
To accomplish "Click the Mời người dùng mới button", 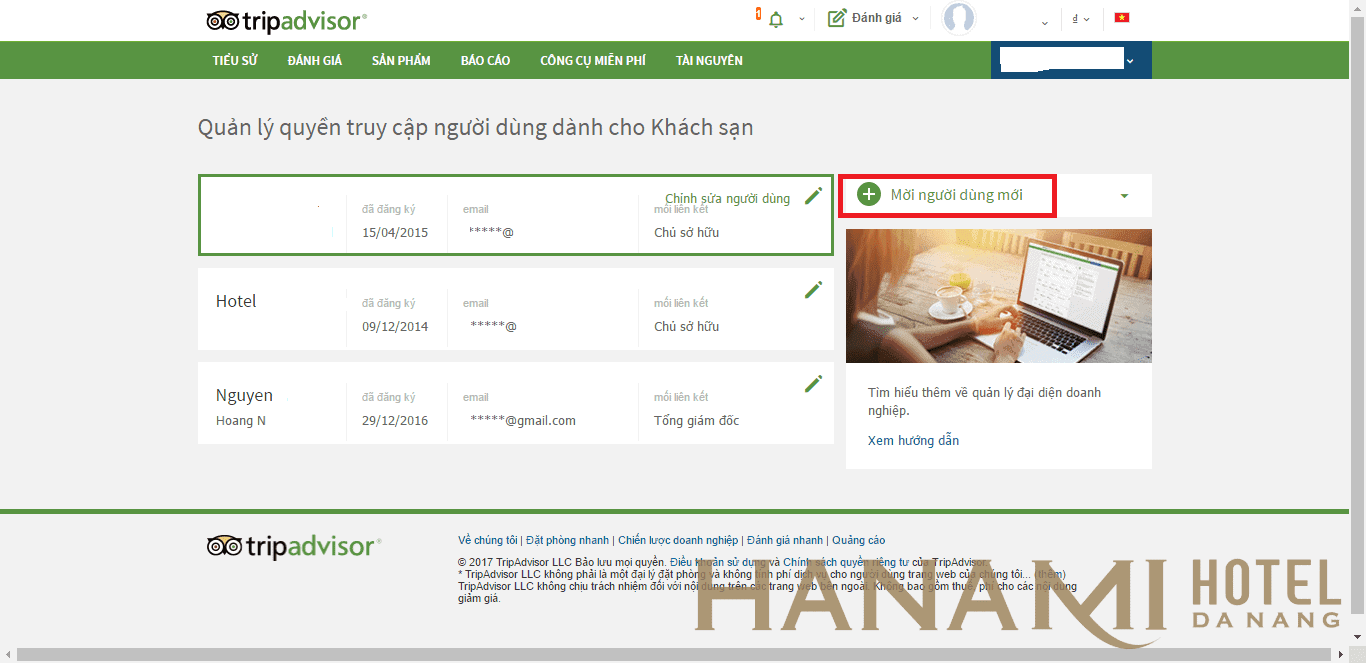I will click(946, 196).
